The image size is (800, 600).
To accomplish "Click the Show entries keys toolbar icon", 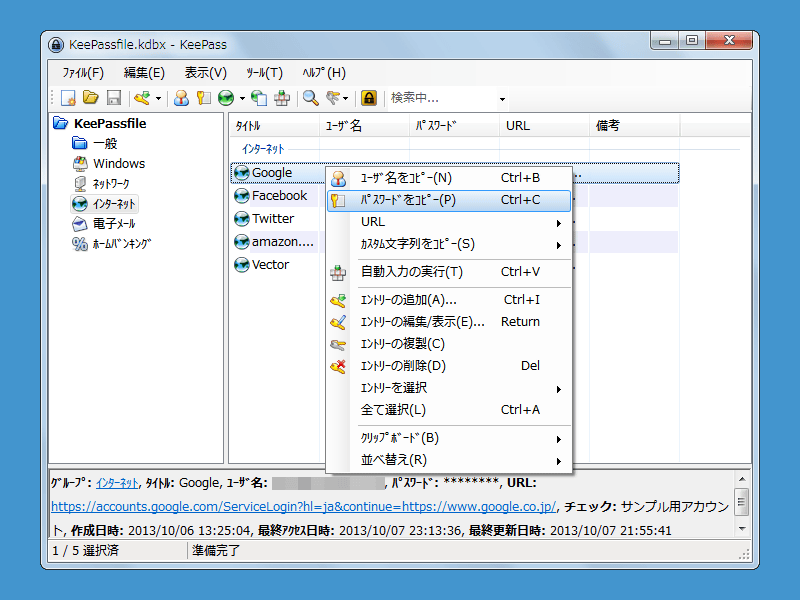I will (x=333, y=97).
